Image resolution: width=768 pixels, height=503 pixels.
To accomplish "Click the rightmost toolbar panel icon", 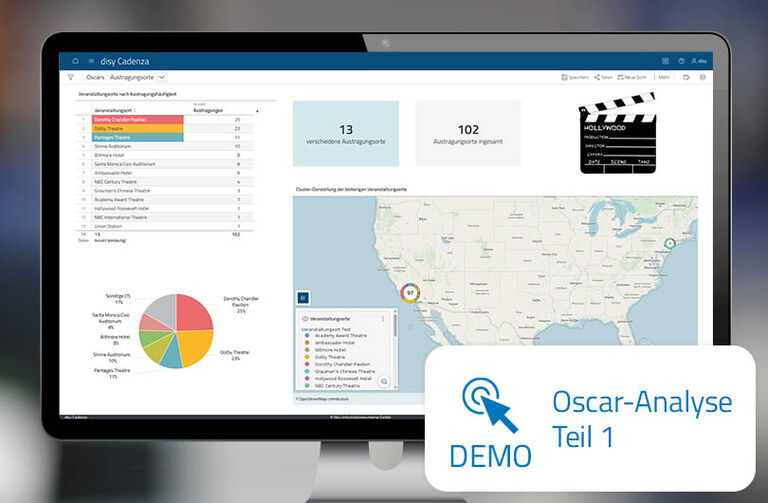I will click(702, 77).
